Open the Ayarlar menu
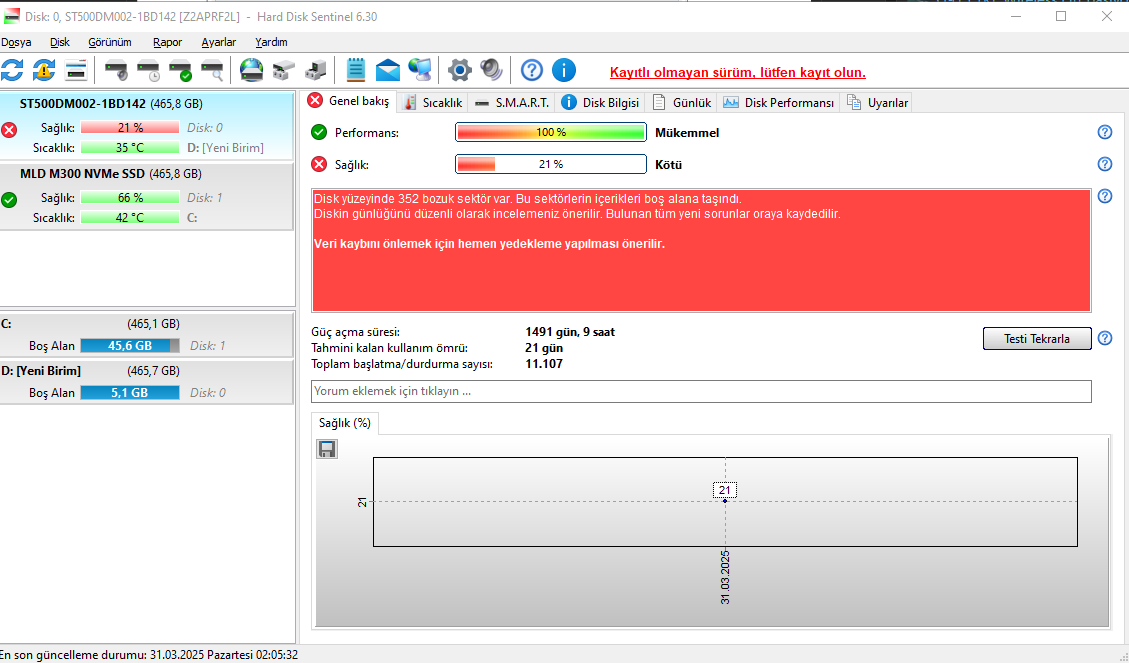 [x=218, y=42]
